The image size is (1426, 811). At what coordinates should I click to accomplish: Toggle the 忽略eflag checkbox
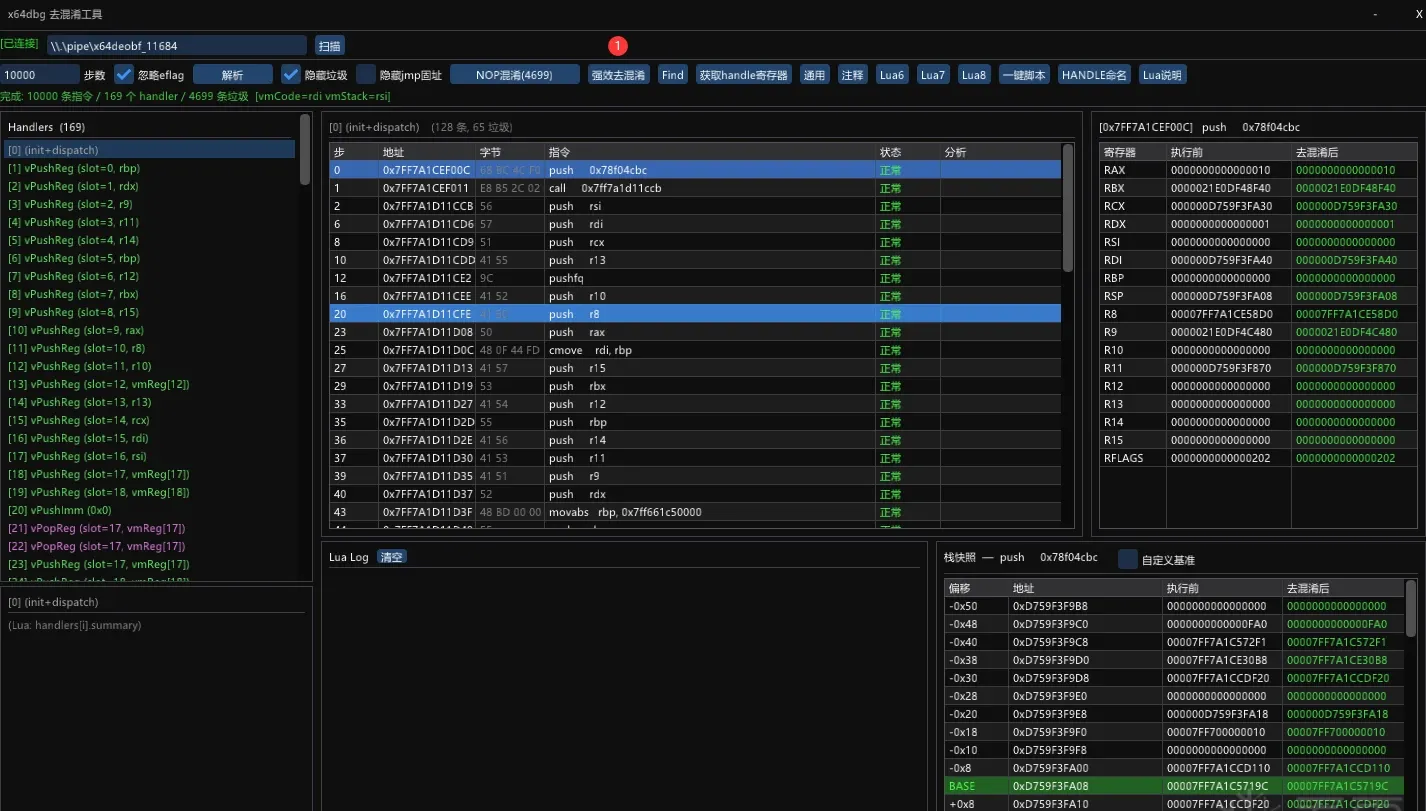click(x=124, y=74)
